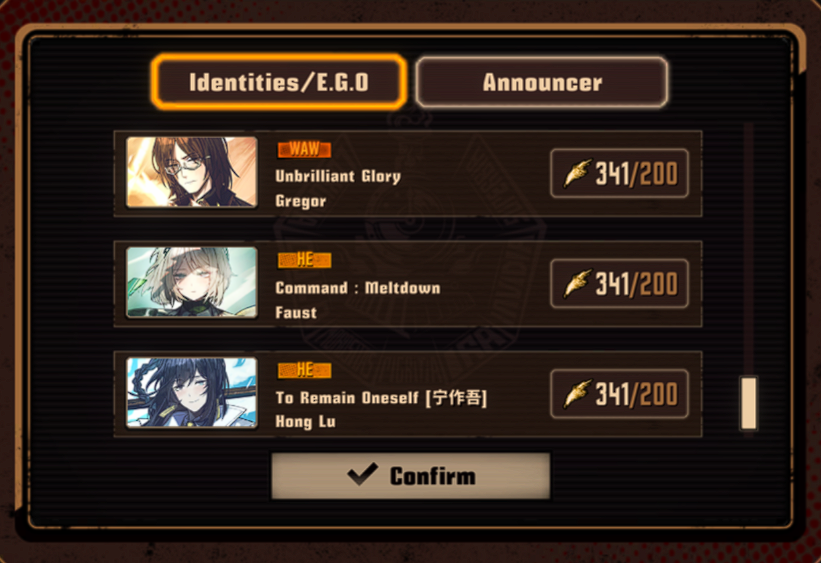Image resolution: width=821 pixels, height=563 pixels.
Task: Click the HE badge above To Remain Oneself
Action: (304, 370)
